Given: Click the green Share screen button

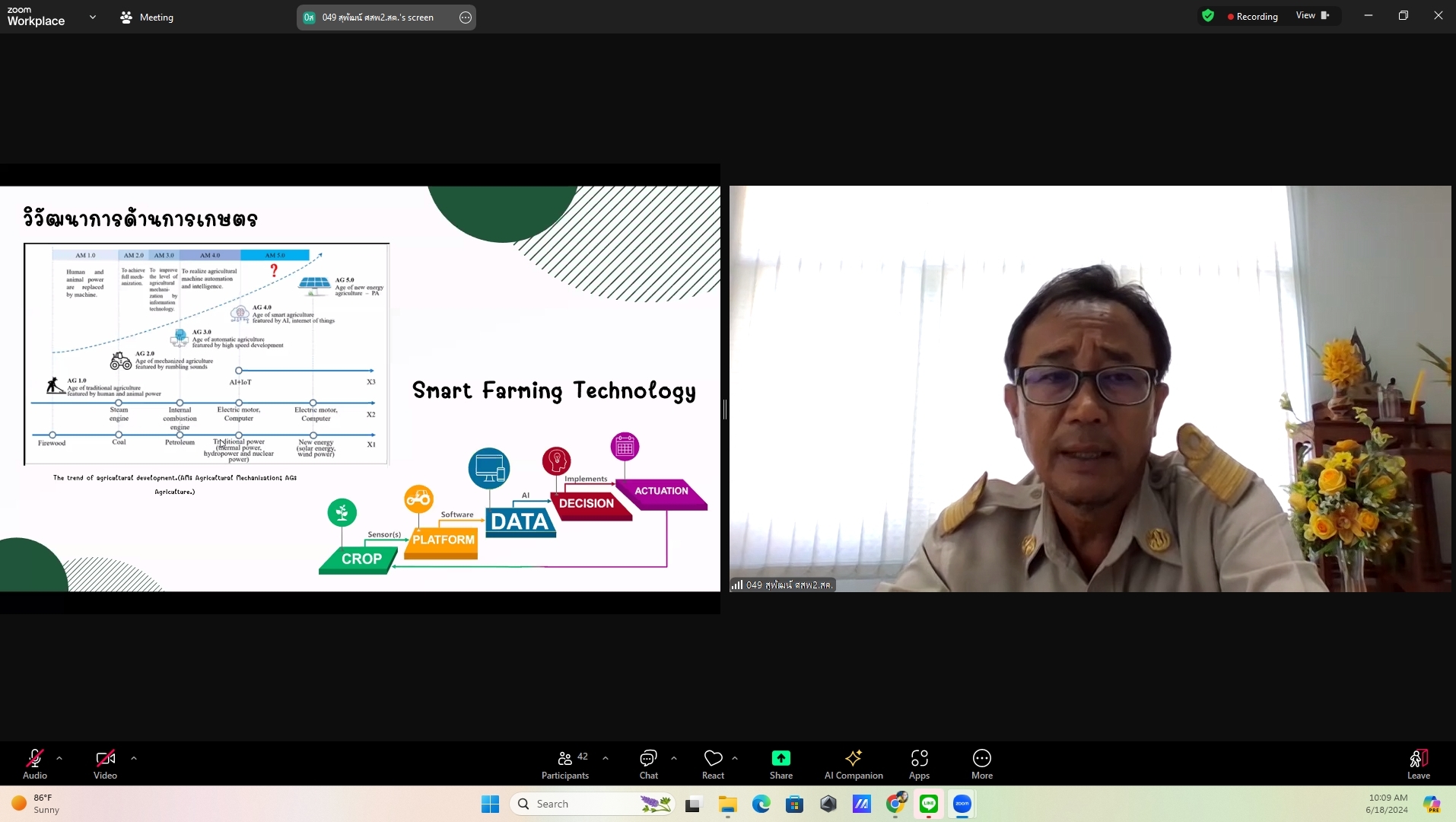Looking at the screenshot, I should (x=780, y=763).
